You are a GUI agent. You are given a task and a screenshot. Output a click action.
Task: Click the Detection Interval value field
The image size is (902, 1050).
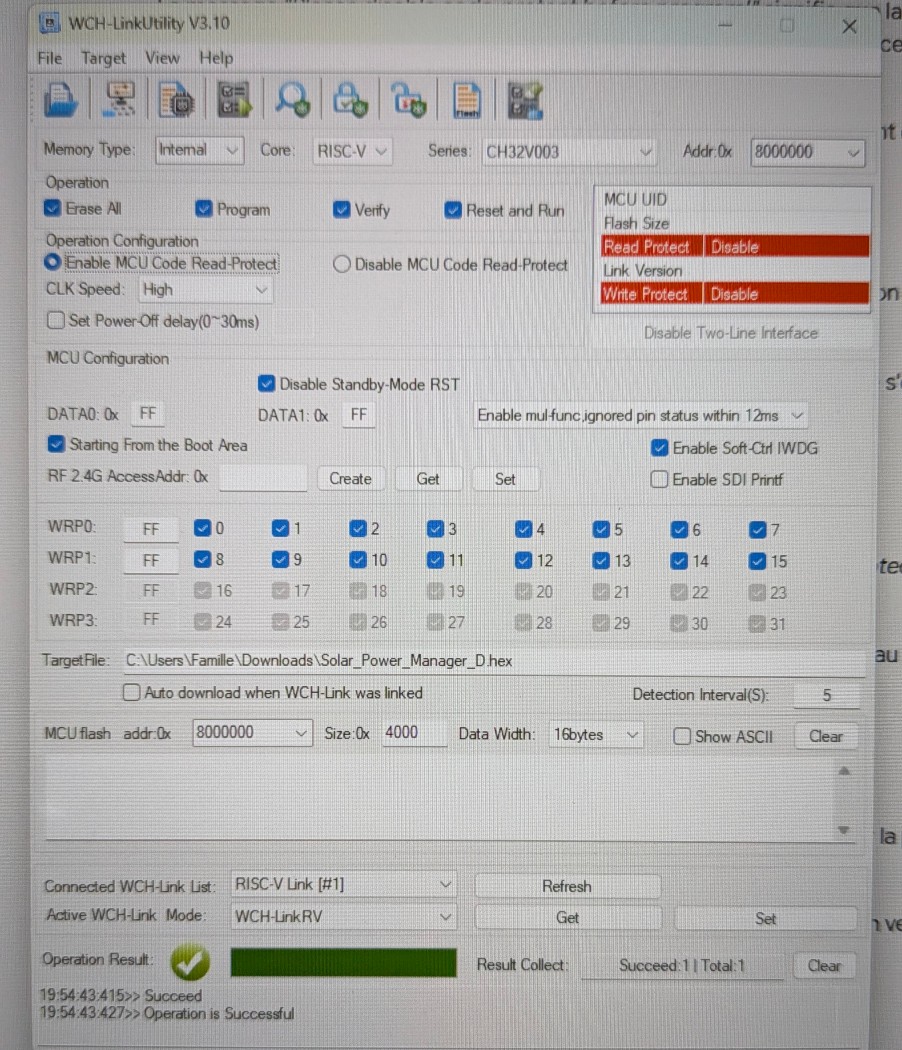[x=826, y=695]
